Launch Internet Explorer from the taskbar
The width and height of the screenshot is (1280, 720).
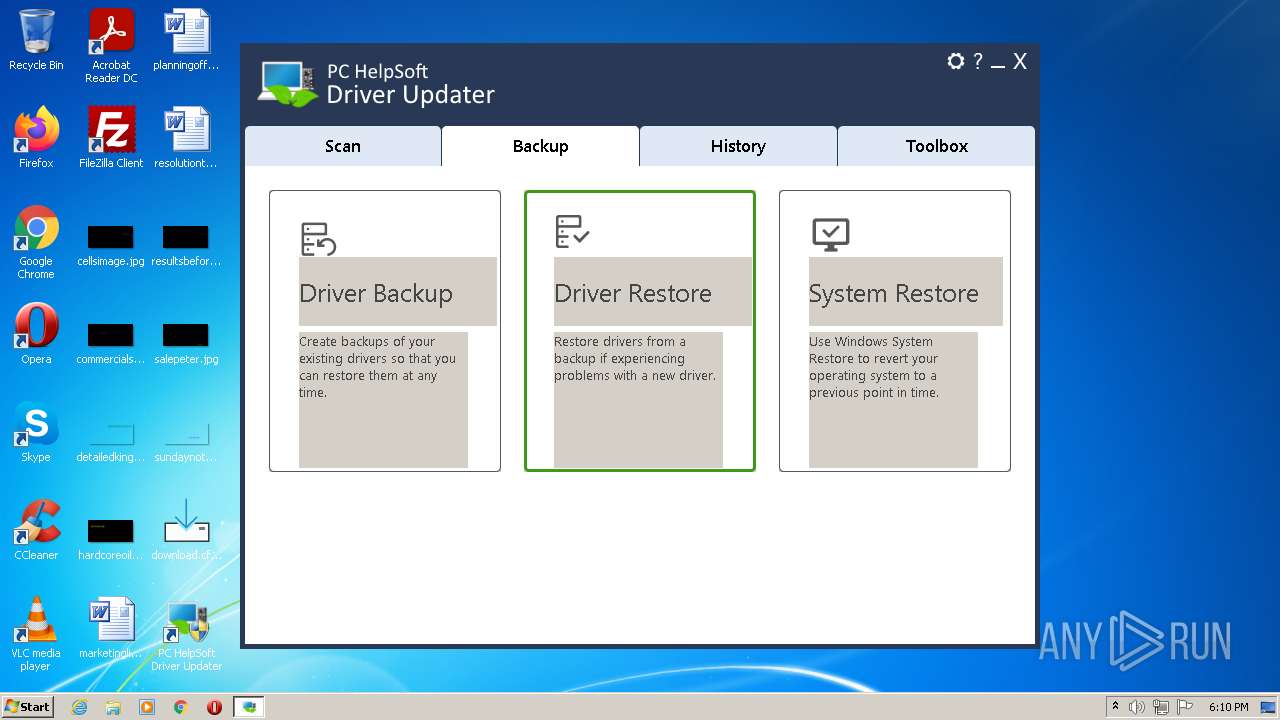point(79,707)
